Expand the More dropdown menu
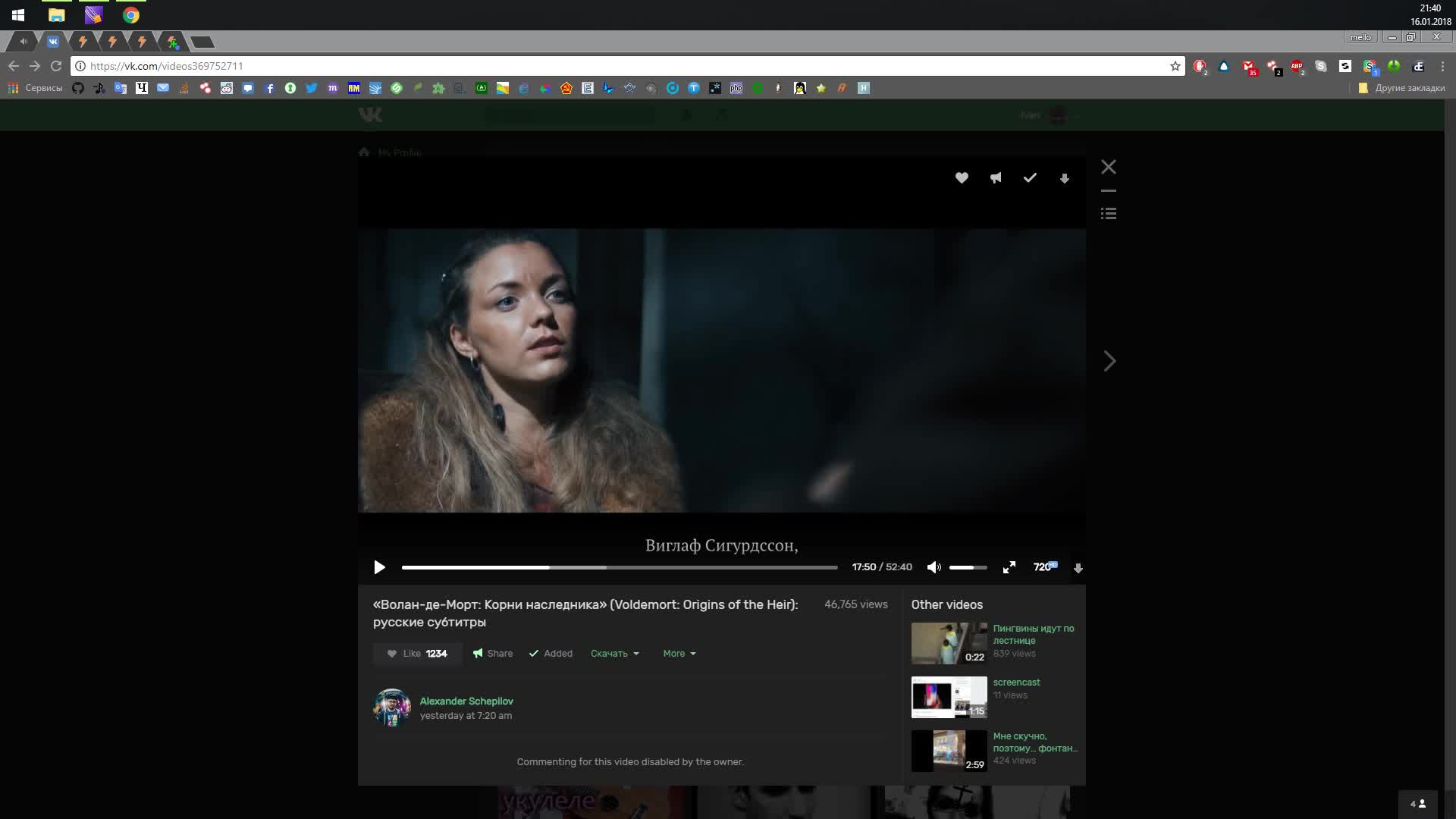Screen dimensions: 1456x819 (679, 654)
